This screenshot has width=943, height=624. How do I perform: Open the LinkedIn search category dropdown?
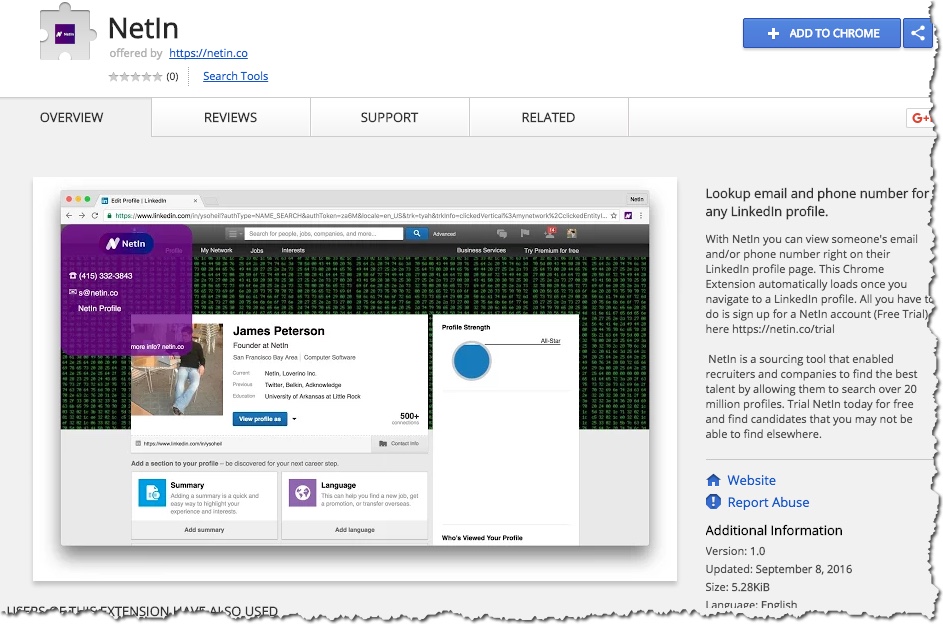(x=233, y=233)
